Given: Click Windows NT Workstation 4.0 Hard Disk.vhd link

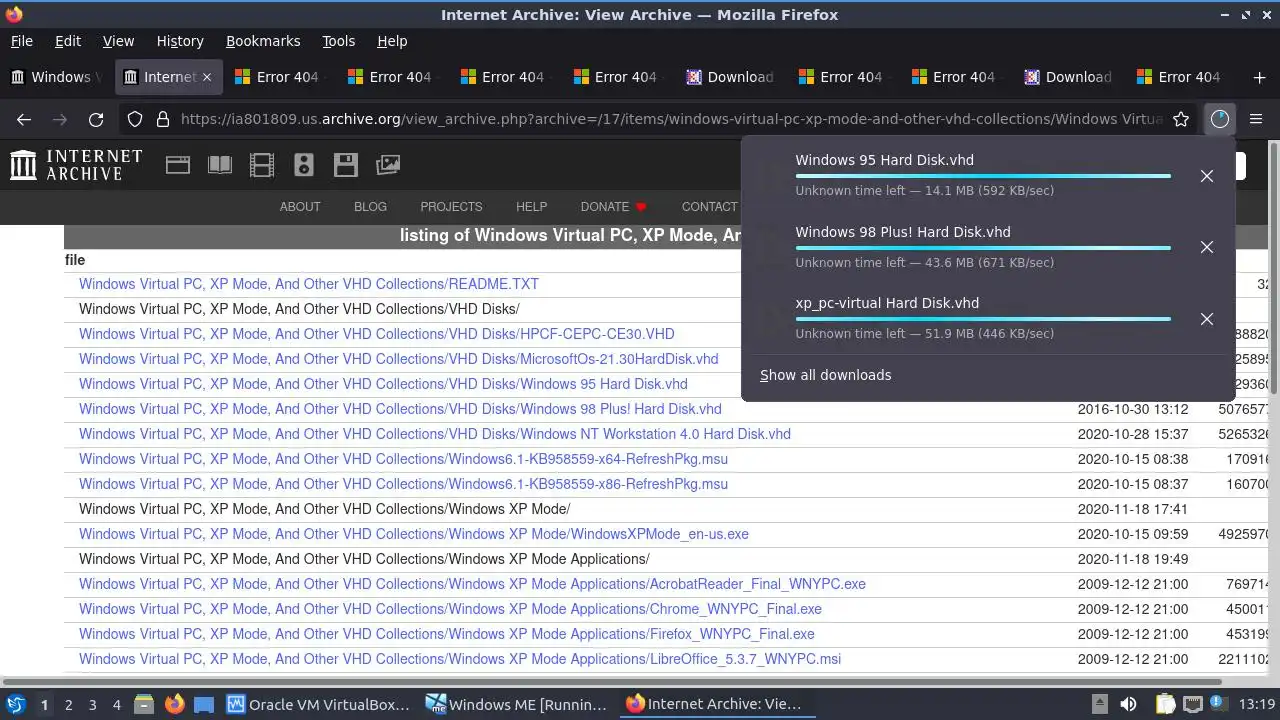Looking at the screenshot, I should tap(435, 434).
